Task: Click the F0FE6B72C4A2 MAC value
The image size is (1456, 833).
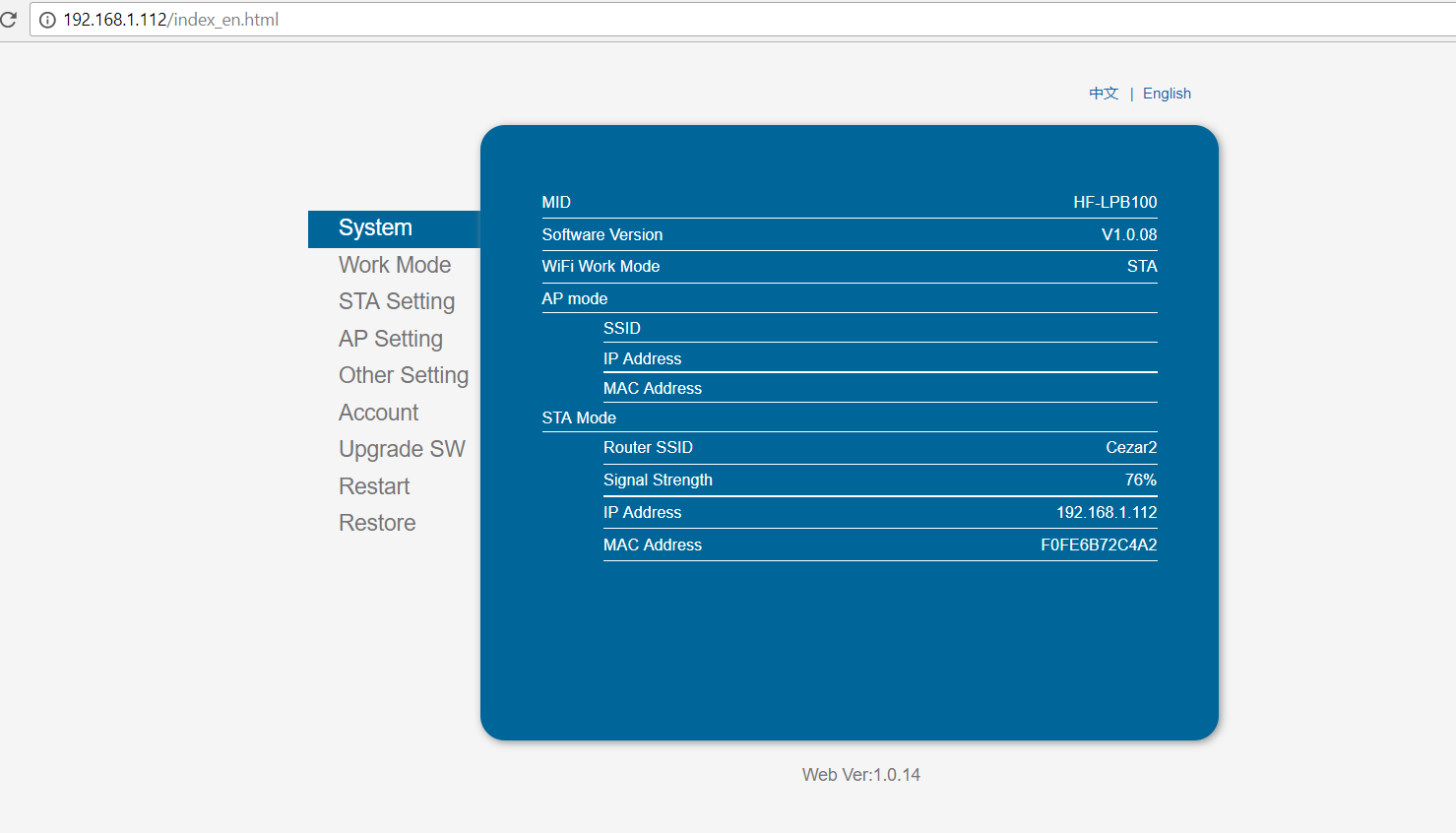Action: click(x=1099, y=545)
